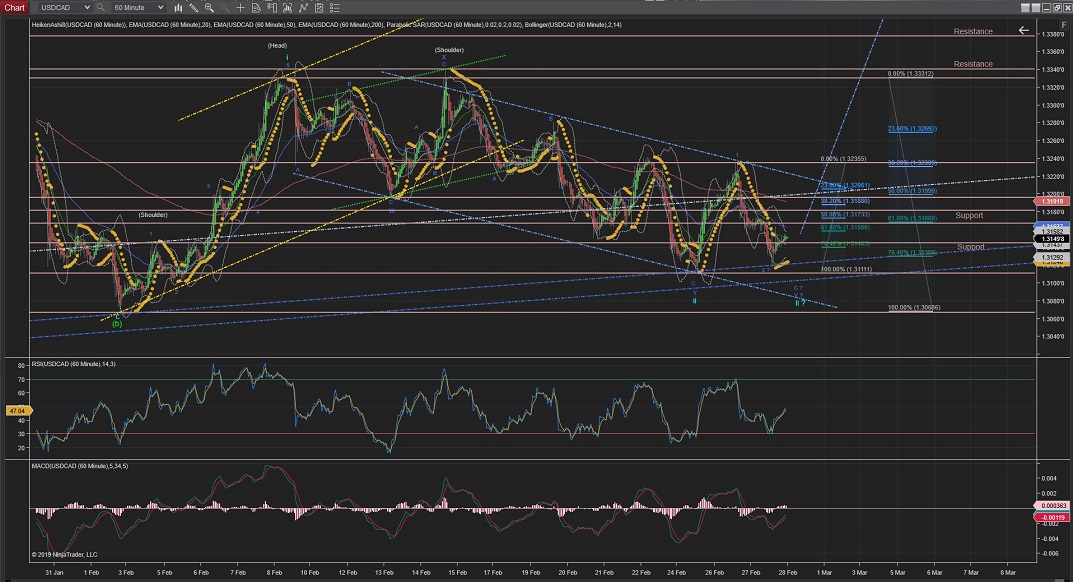
Task: Enable the crosshair cursor tool
Action: coord(240,7)
